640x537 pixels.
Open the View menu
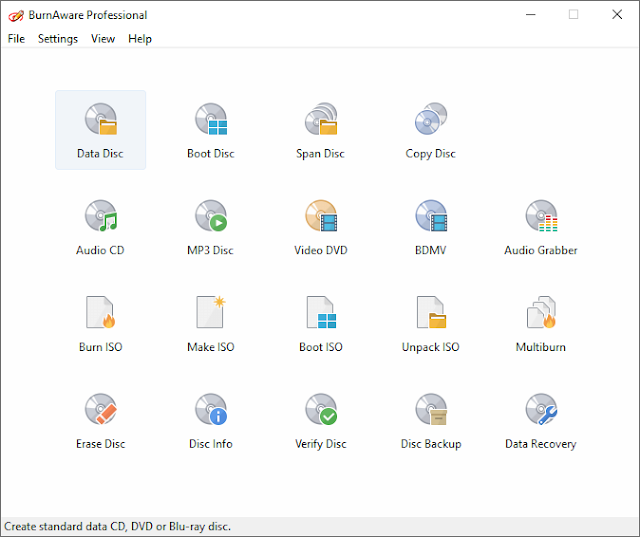coord(103,39)
